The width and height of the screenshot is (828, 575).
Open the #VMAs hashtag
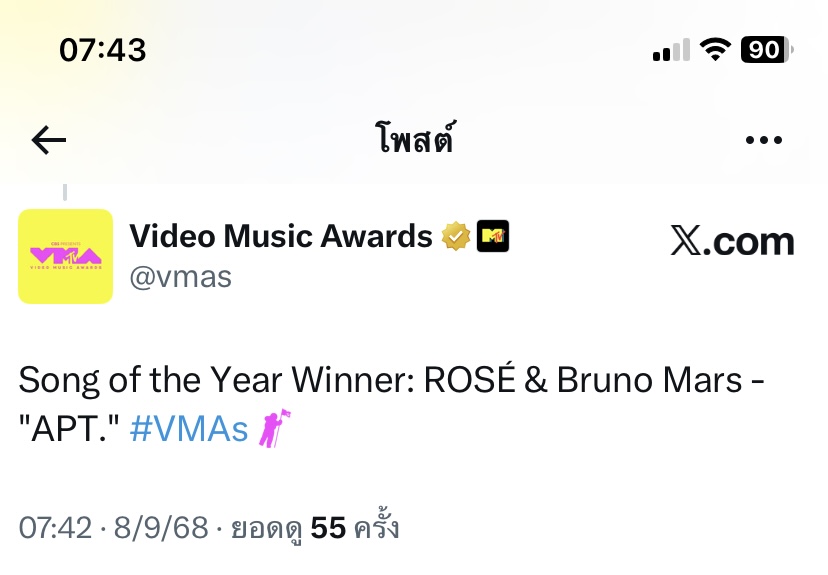(189, 428)
